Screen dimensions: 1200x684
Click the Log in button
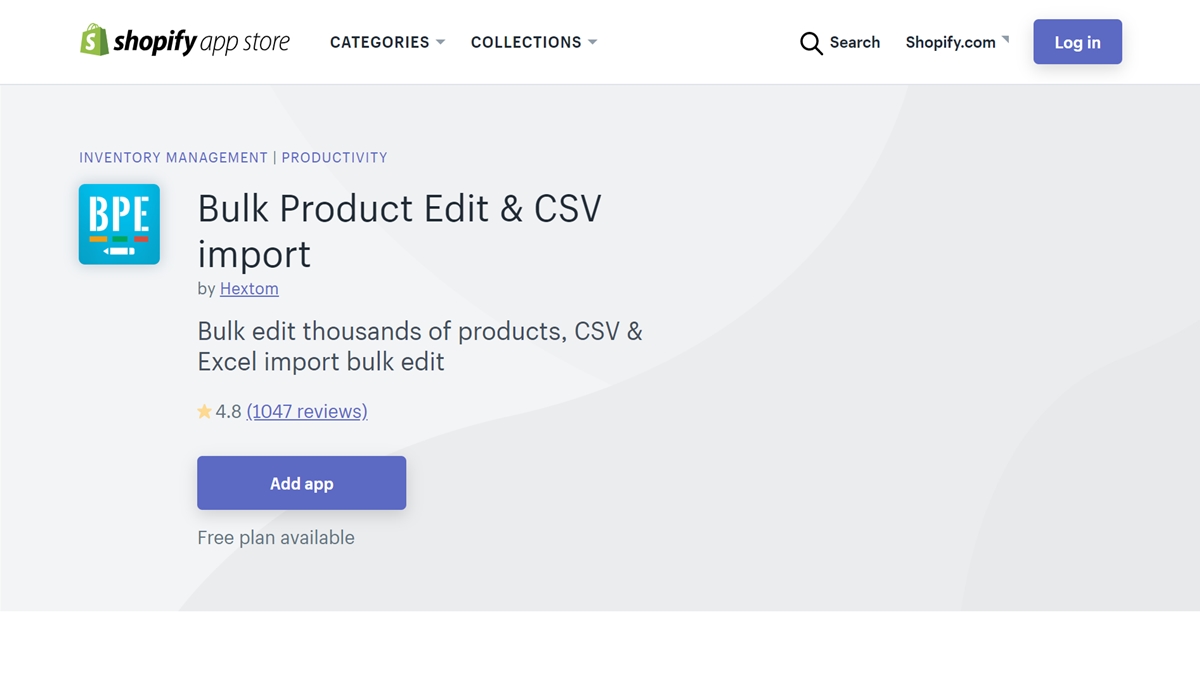click(1077, 42)
